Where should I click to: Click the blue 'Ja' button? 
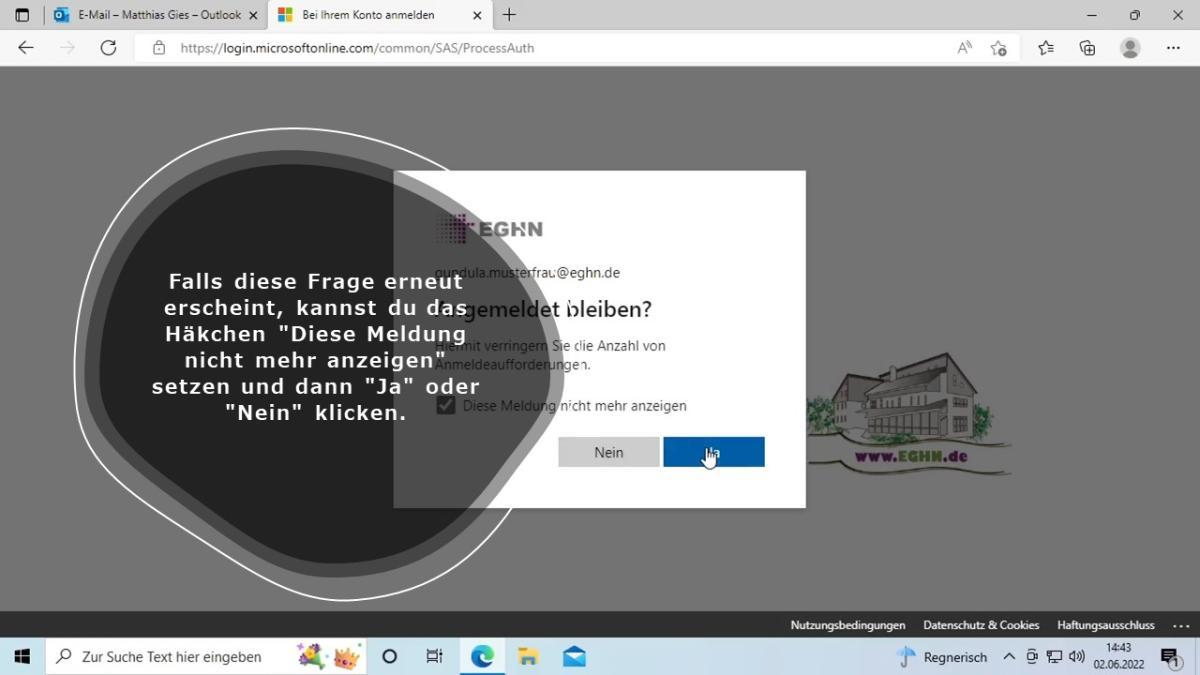click(714, 452)
